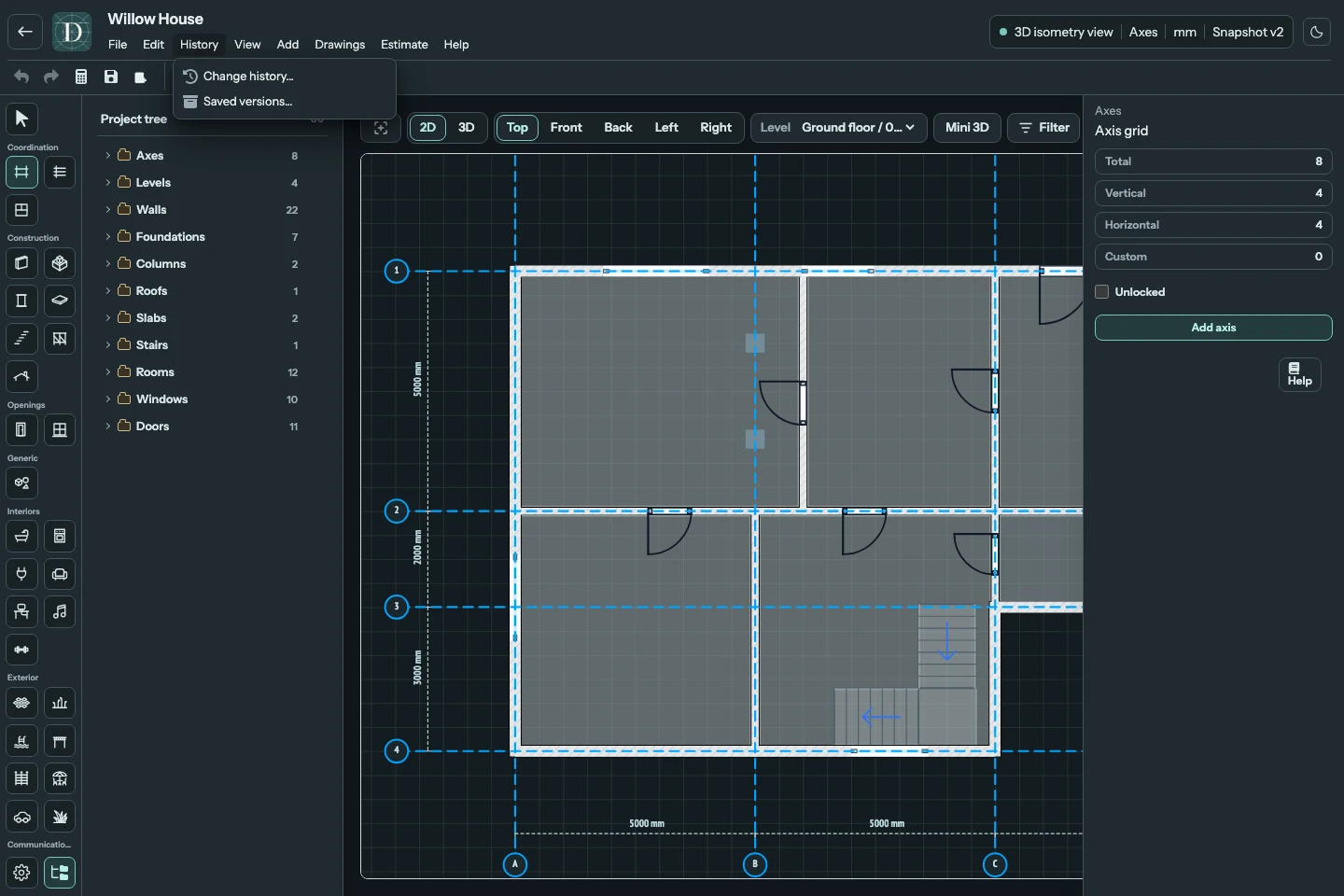Choose the window opening tool
Viewport: 1344px width, 896px height.
(60, 429)
